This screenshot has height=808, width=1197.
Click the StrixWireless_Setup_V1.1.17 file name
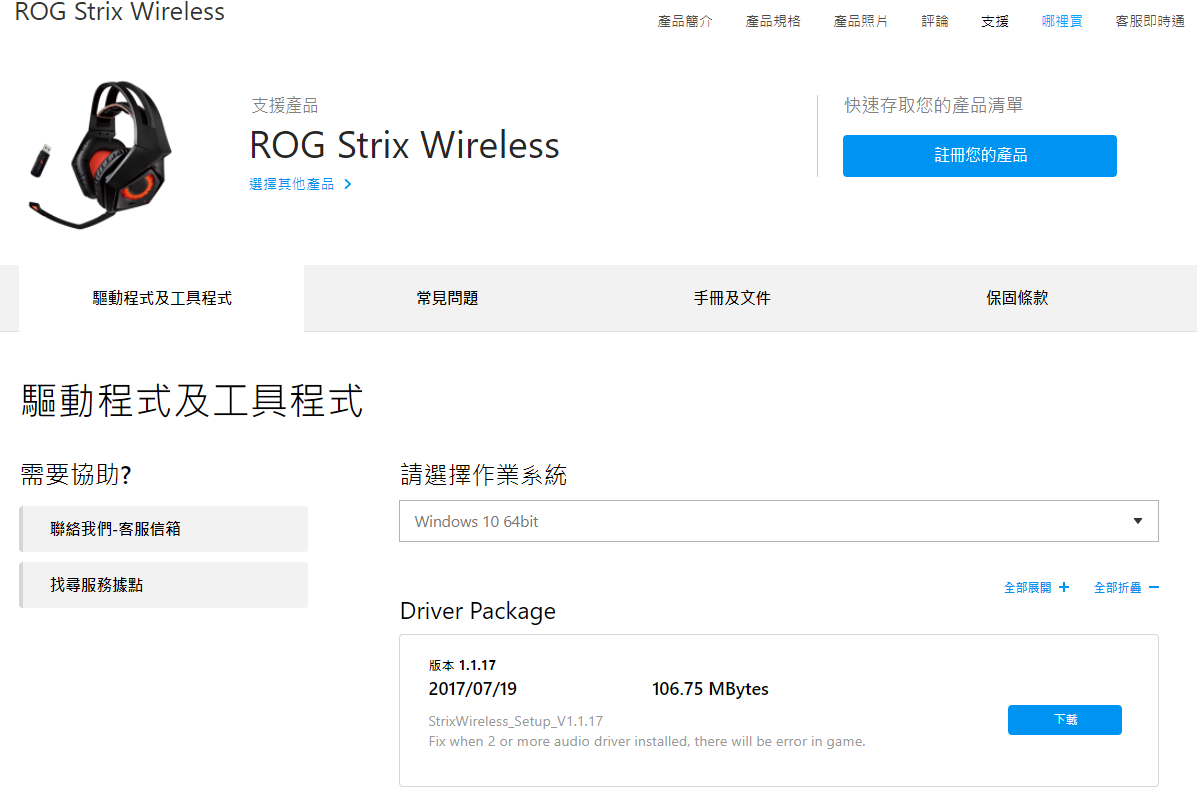[x=515, y=721]
